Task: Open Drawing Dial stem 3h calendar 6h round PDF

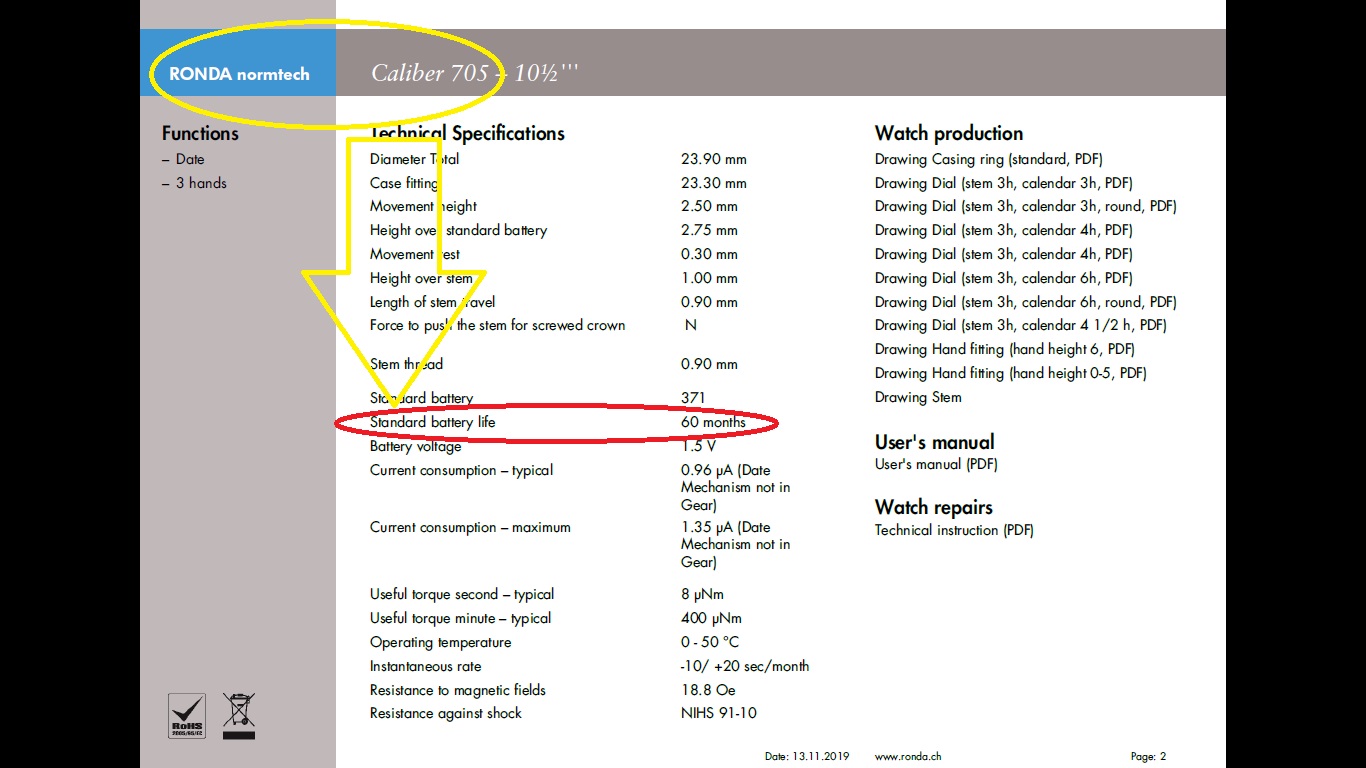Action: 1025,302
